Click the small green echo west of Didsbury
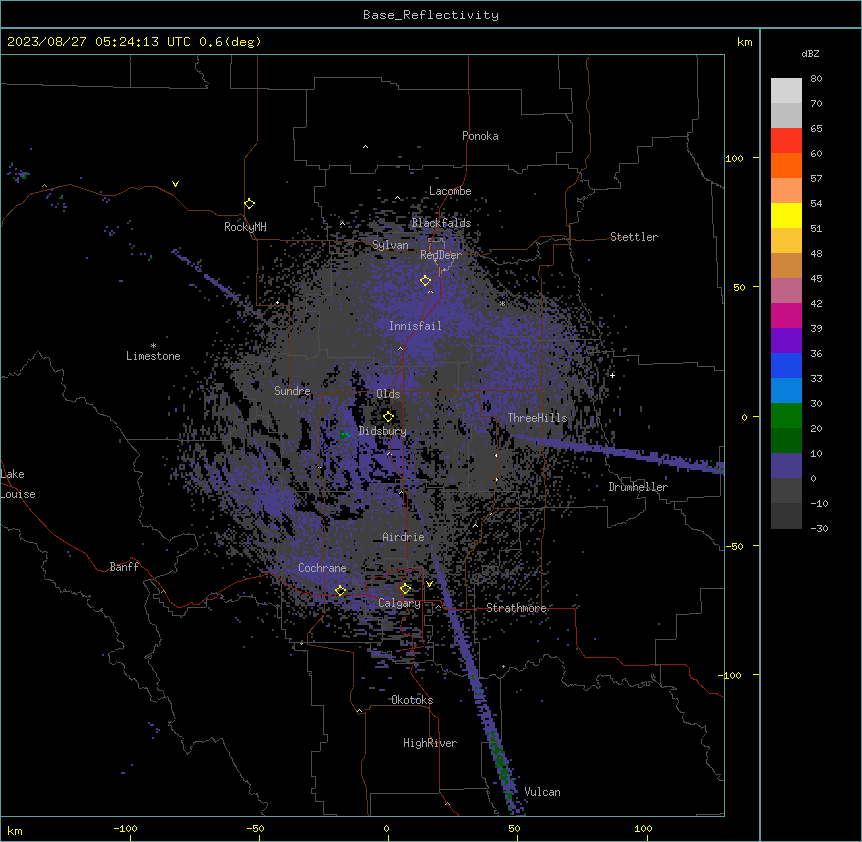Viewport: 862px width, 842px height. coord(345,435)
